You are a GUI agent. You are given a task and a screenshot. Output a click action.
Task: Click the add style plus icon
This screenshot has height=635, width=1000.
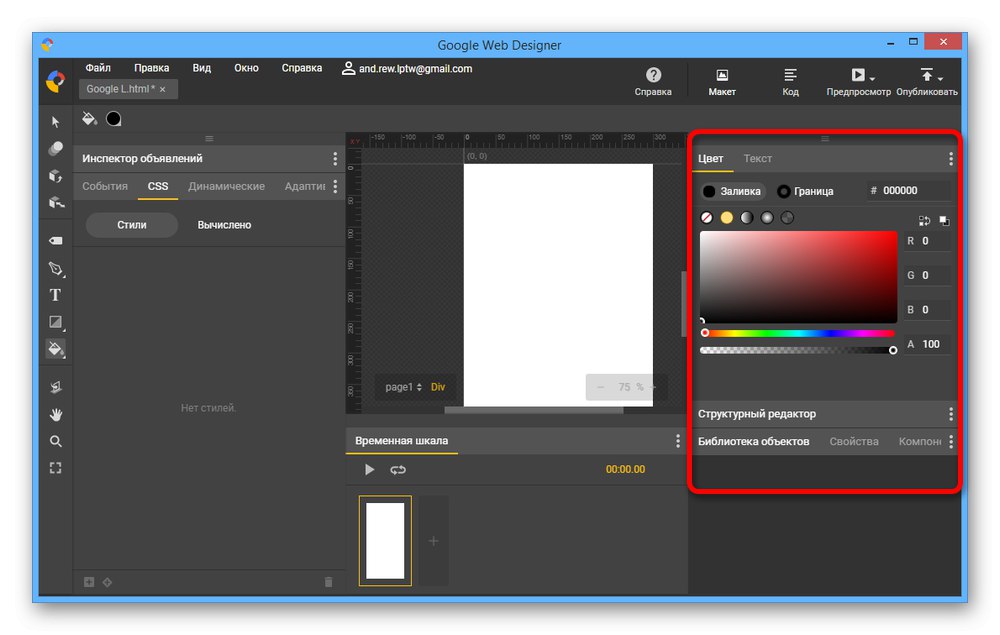click(89, 581)
